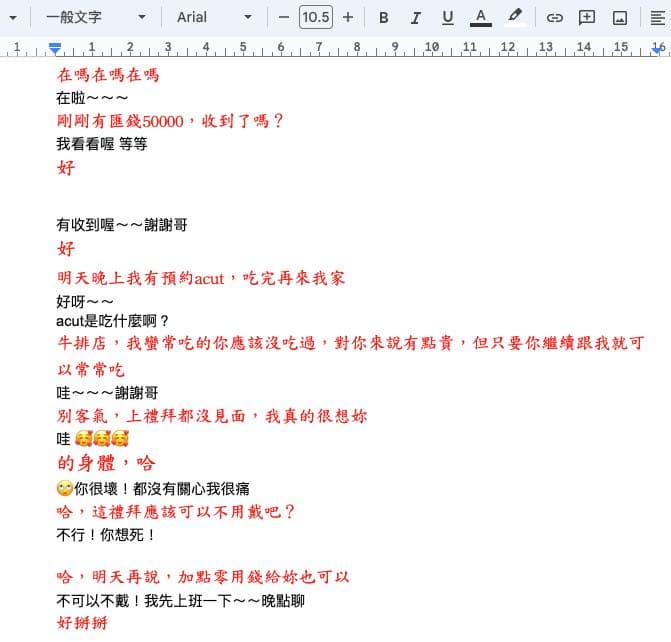Open the 一般文字 paragraph style dropdown

96,18
